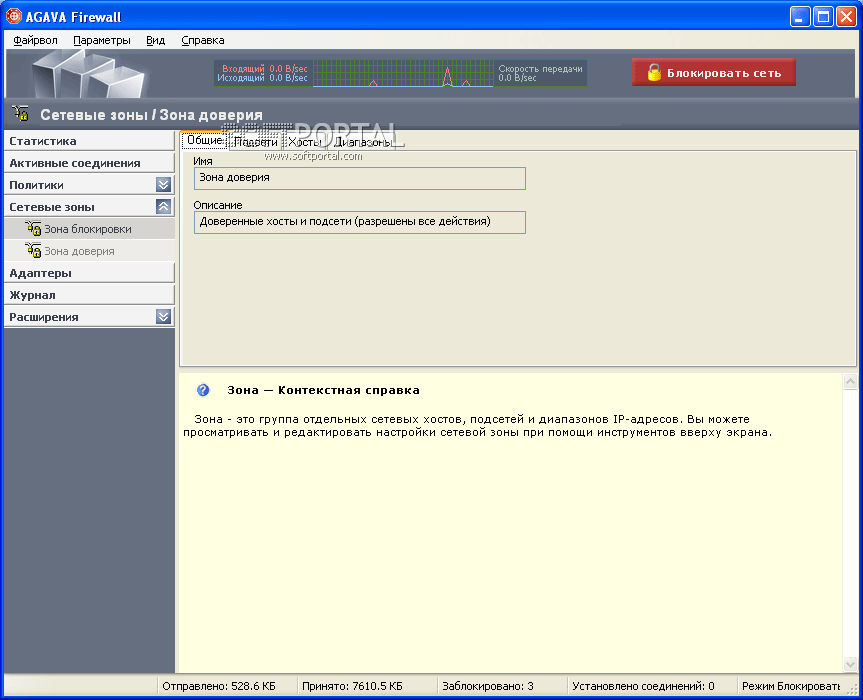Open the Статистика section
Image resolution: width=863 pixels, height=700 pixels.
(89, 141)
